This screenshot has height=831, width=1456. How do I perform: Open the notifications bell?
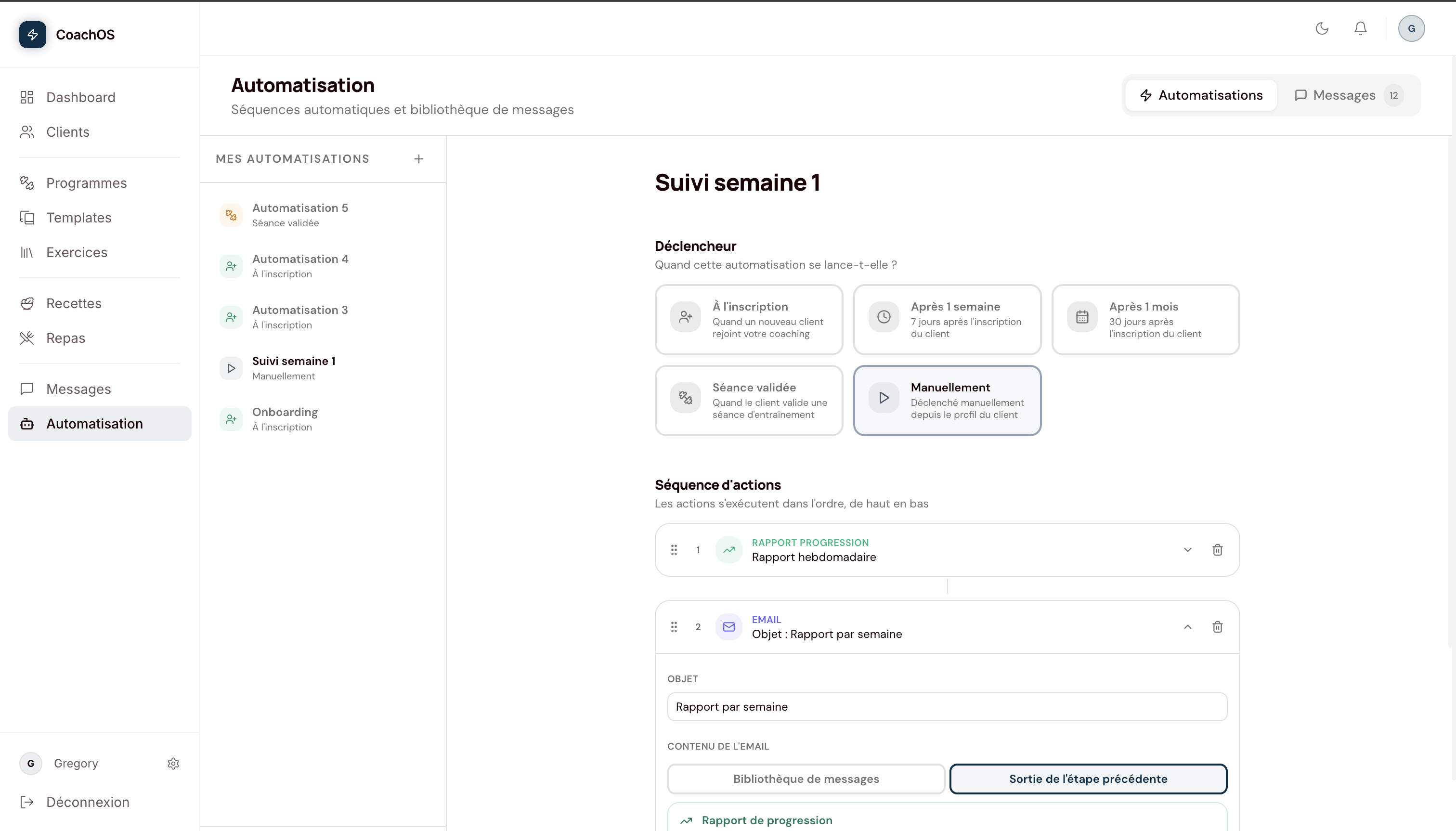[x=1361, y=28]
